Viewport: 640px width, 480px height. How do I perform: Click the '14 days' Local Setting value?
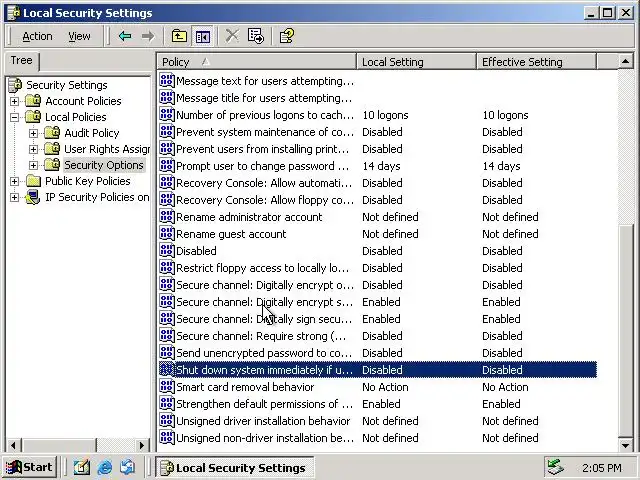click(x=381, y=166)
